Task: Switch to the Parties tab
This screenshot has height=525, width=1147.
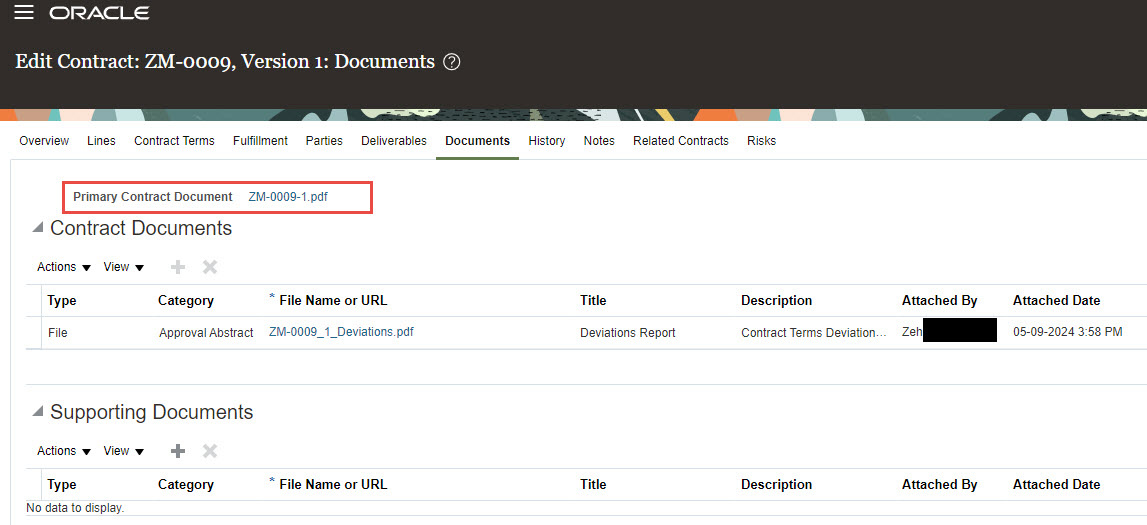Action: 324,140
